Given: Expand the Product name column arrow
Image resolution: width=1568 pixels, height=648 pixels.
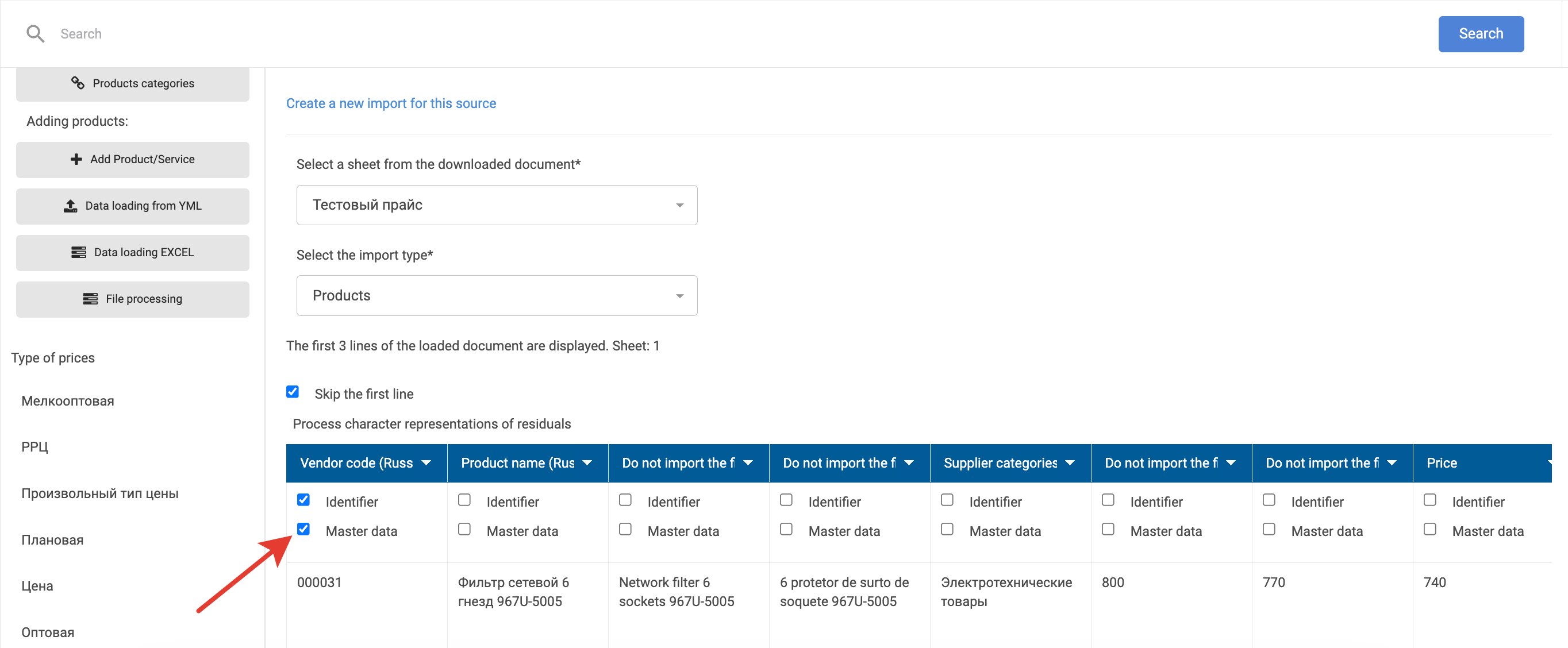Looking at the screenshot, I should [x=587, y=463].
